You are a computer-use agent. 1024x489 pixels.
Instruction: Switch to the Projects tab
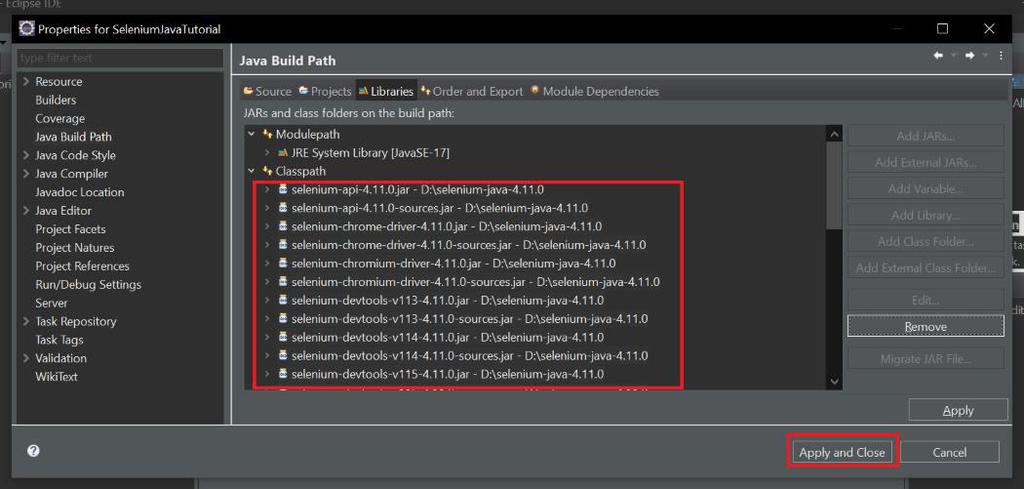pos(325,91)
